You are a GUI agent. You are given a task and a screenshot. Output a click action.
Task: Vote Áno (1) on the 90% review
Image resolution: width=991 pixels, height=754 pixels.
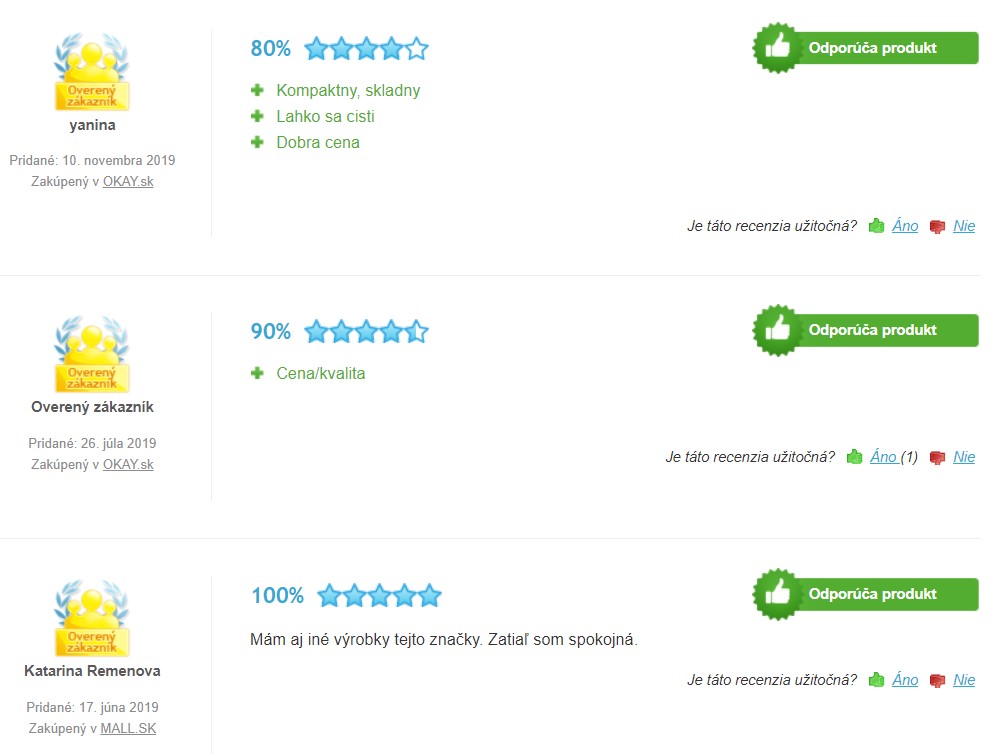click(x=894, y=456)
